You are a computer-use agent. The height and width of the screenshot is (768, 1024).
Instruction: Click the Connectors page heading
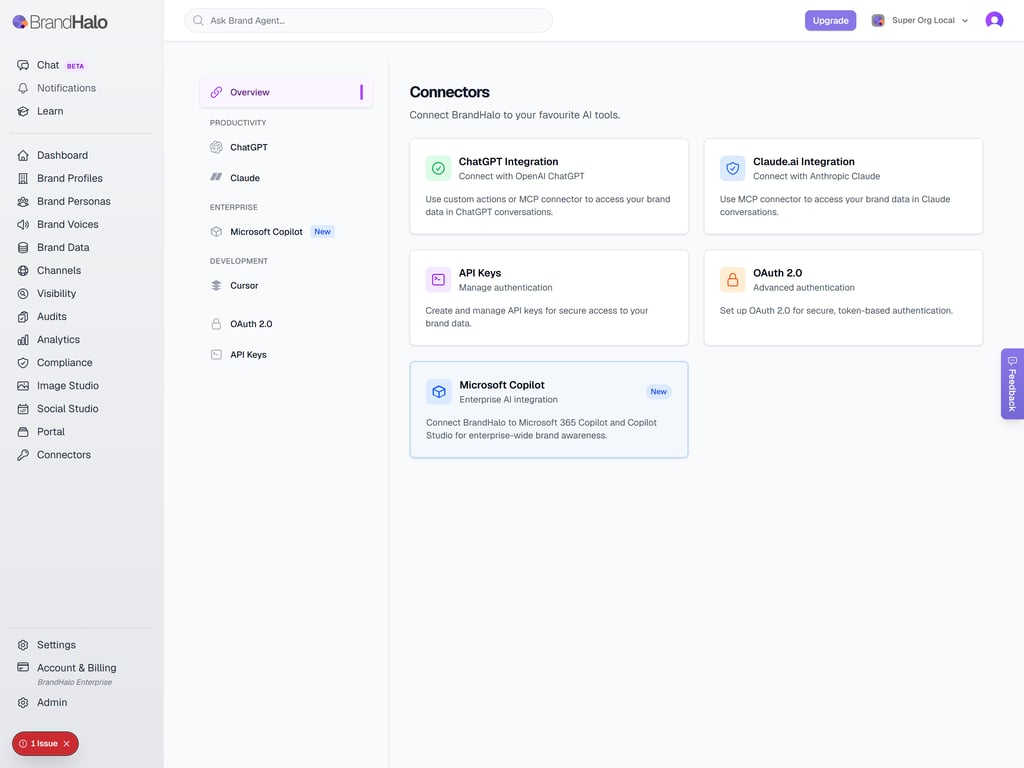pyautogui.click(x=449, y=92)
